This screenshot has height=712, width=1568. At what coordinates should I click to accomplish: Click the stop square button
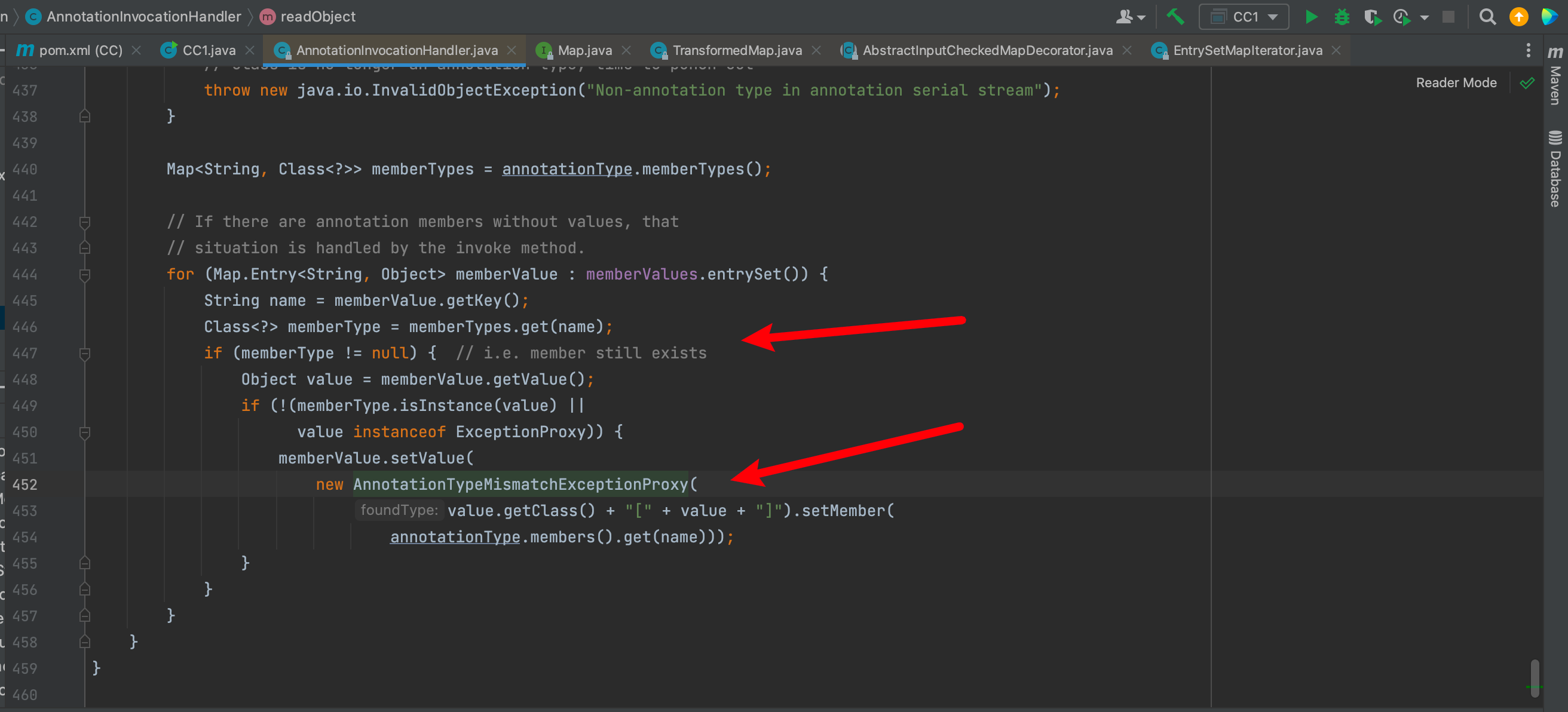[x=1448, y=17]
